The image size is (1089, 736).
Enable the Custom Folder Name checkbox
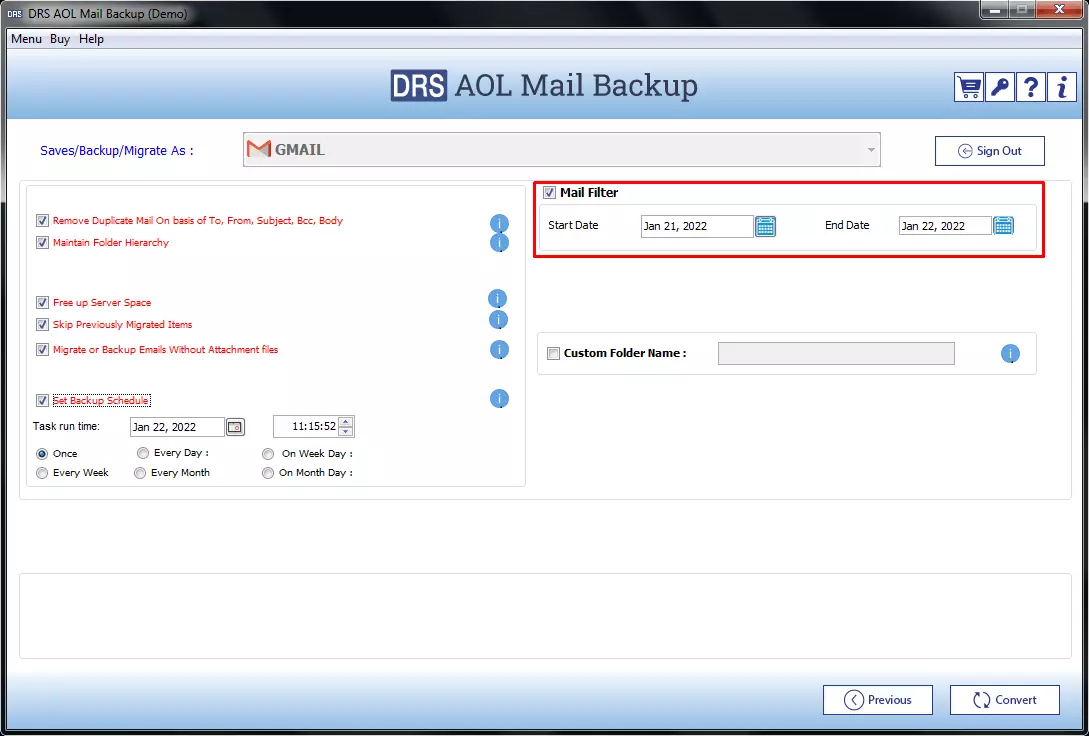[553, 354]
